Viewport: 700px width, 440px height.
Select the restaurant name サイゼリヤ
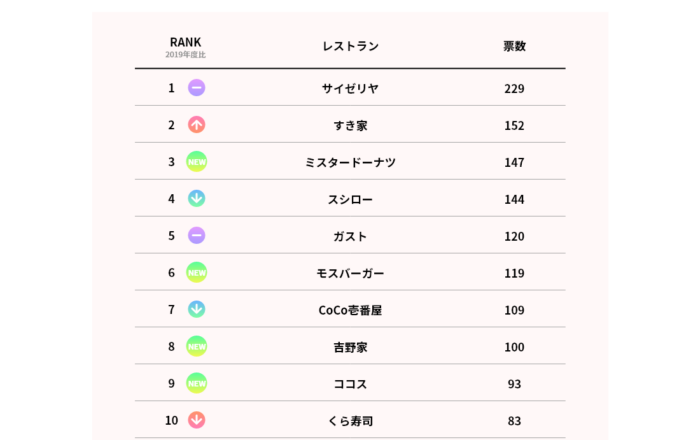point(350,89)
